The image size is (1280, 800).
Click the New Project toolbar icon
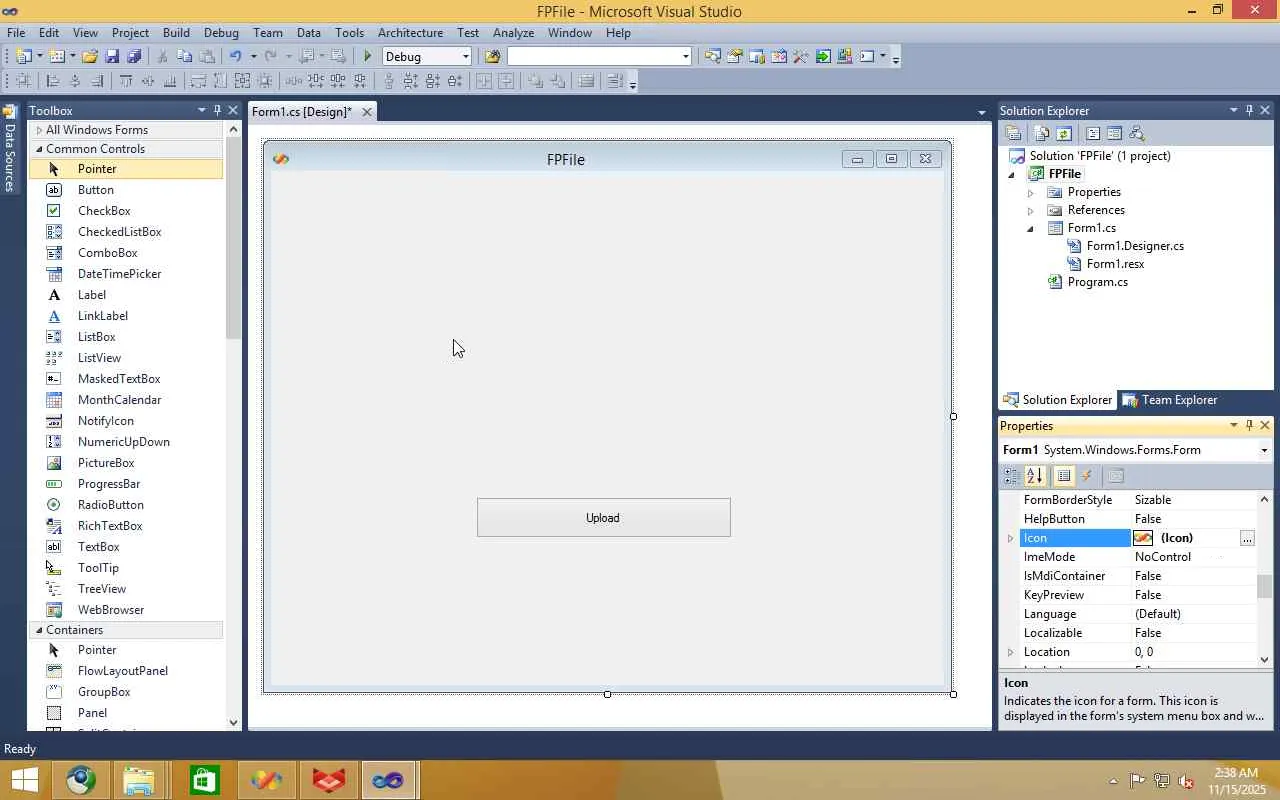point(23,57)
